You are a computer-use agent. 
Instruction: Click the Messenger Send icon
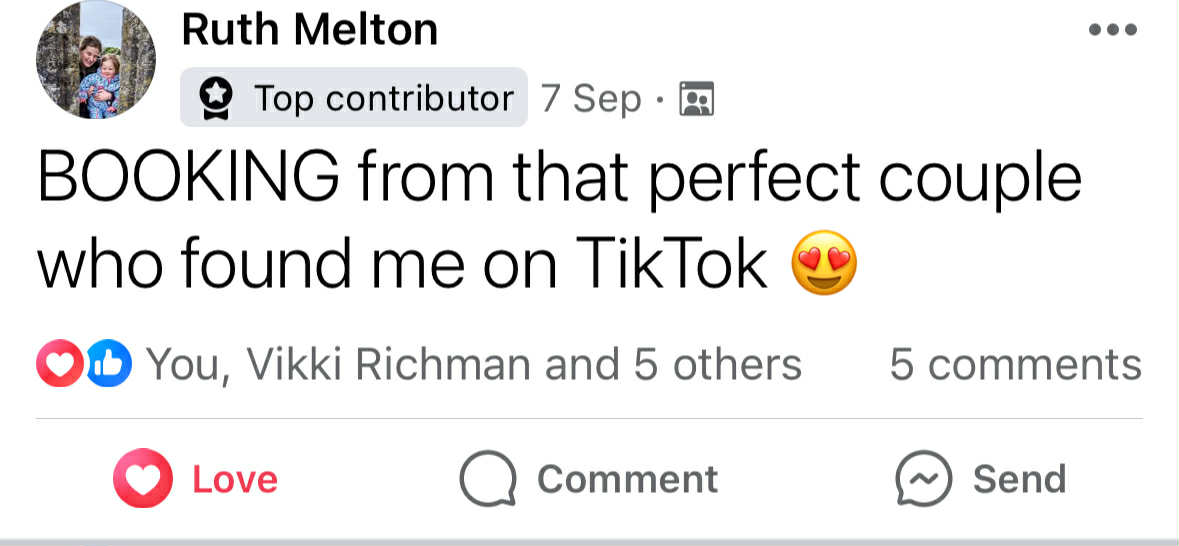coord(923,479)
